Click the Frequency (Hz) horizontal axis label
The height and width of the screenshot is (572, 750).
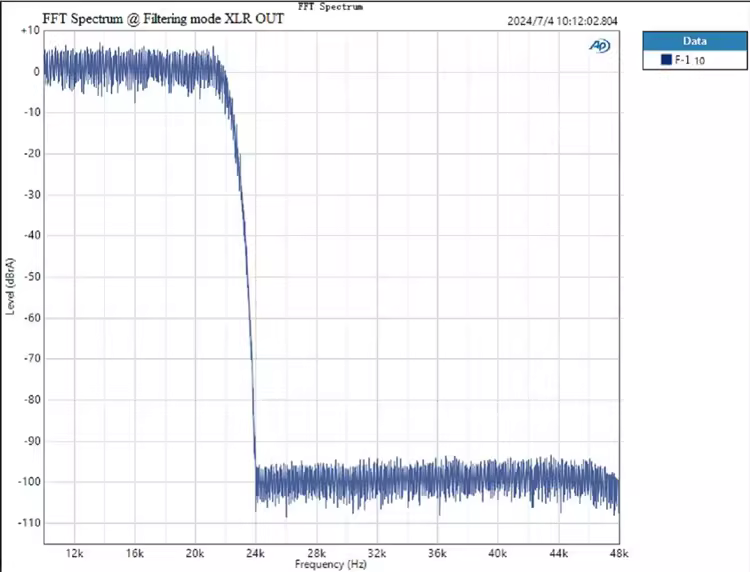(331, 564)
